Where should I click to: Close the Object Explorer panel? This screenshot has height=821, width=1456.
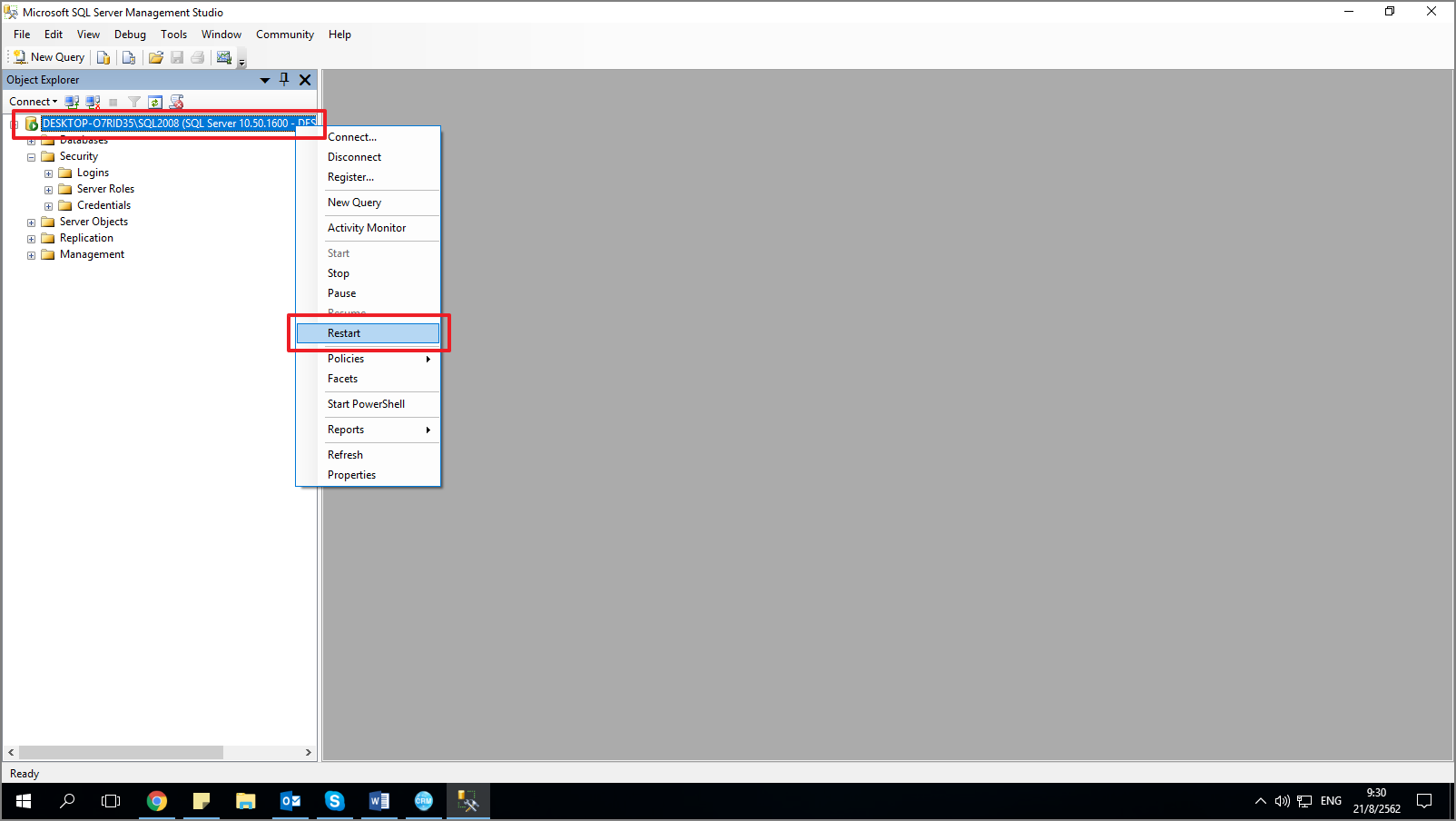305,80
